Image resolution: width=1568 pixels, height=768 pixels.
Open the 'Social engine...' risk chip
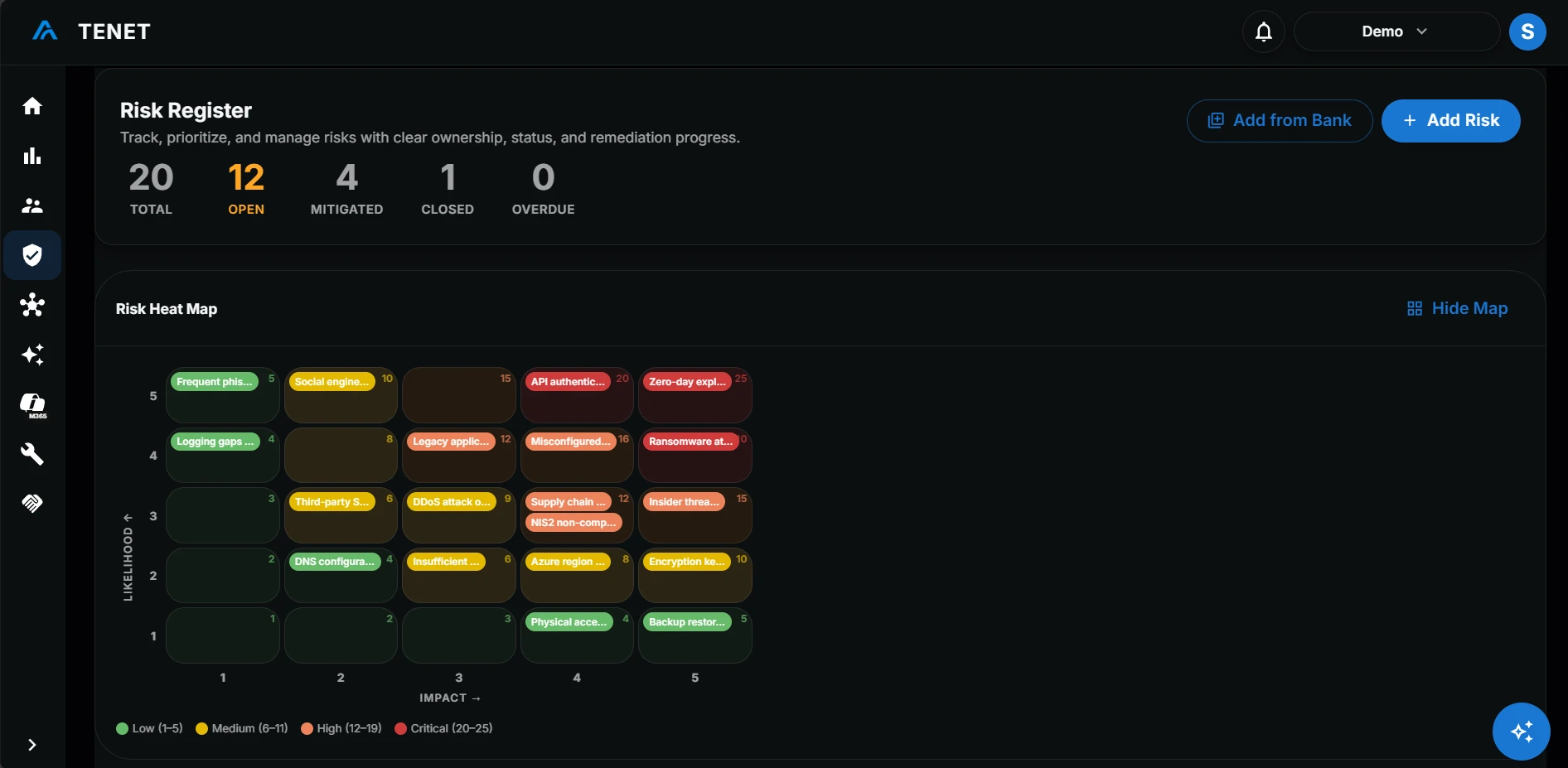coord(332,382)
